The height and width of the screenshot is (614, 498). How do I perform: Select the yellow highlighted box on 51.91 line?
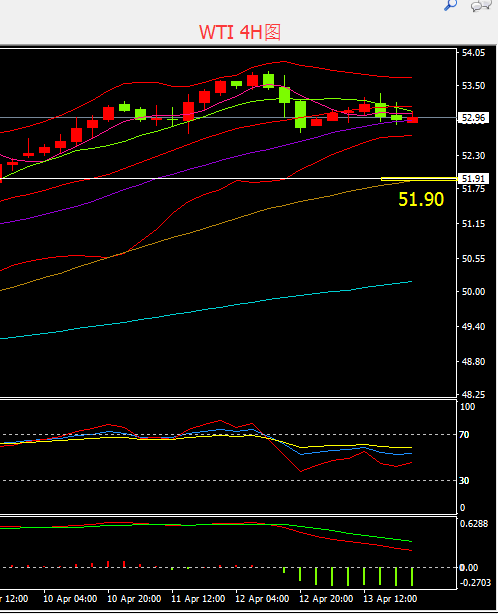pos(419,179)
